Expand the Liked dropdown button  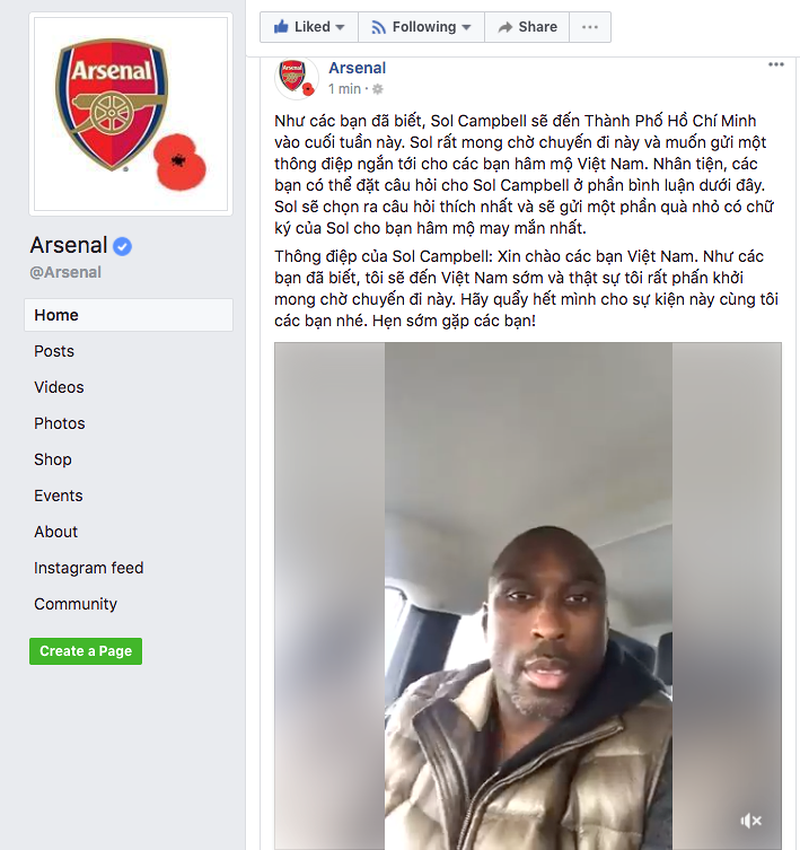pos(309,27)
